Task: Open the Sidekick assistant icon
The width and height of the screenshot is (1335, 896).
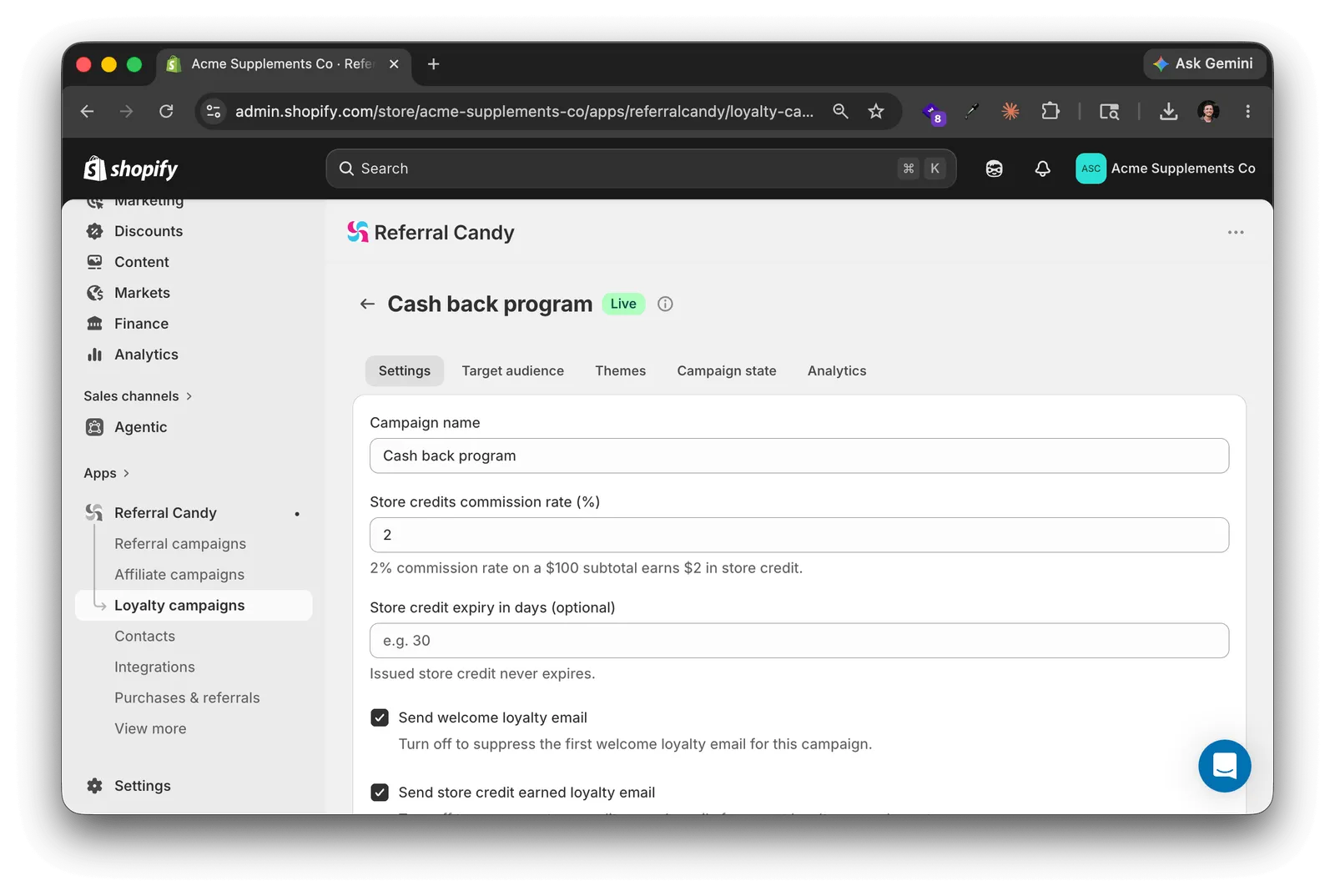Action: click(994, 169)
